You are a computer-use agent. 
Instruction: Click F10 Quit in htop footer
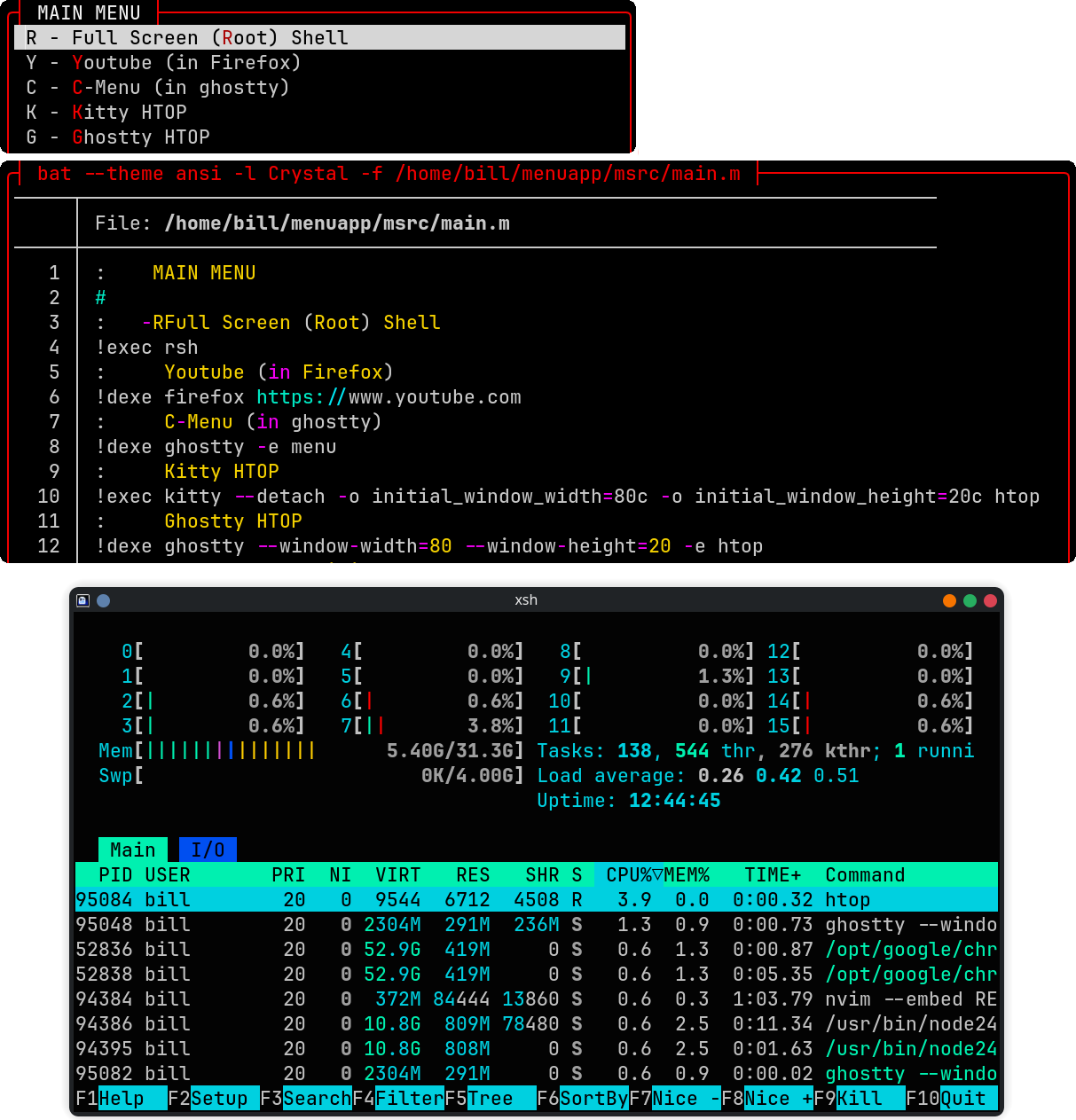coord(952,1098)
